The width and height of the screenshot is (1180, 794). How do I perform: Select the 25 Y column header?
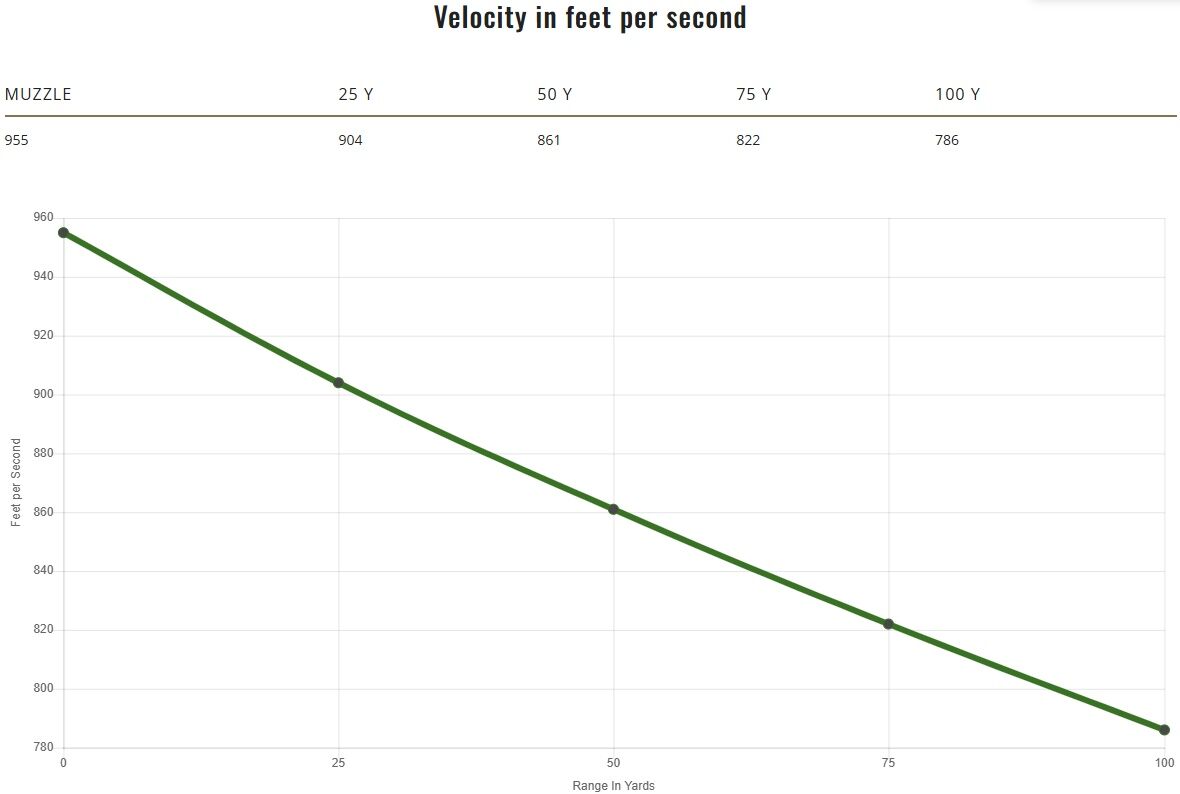355,94
